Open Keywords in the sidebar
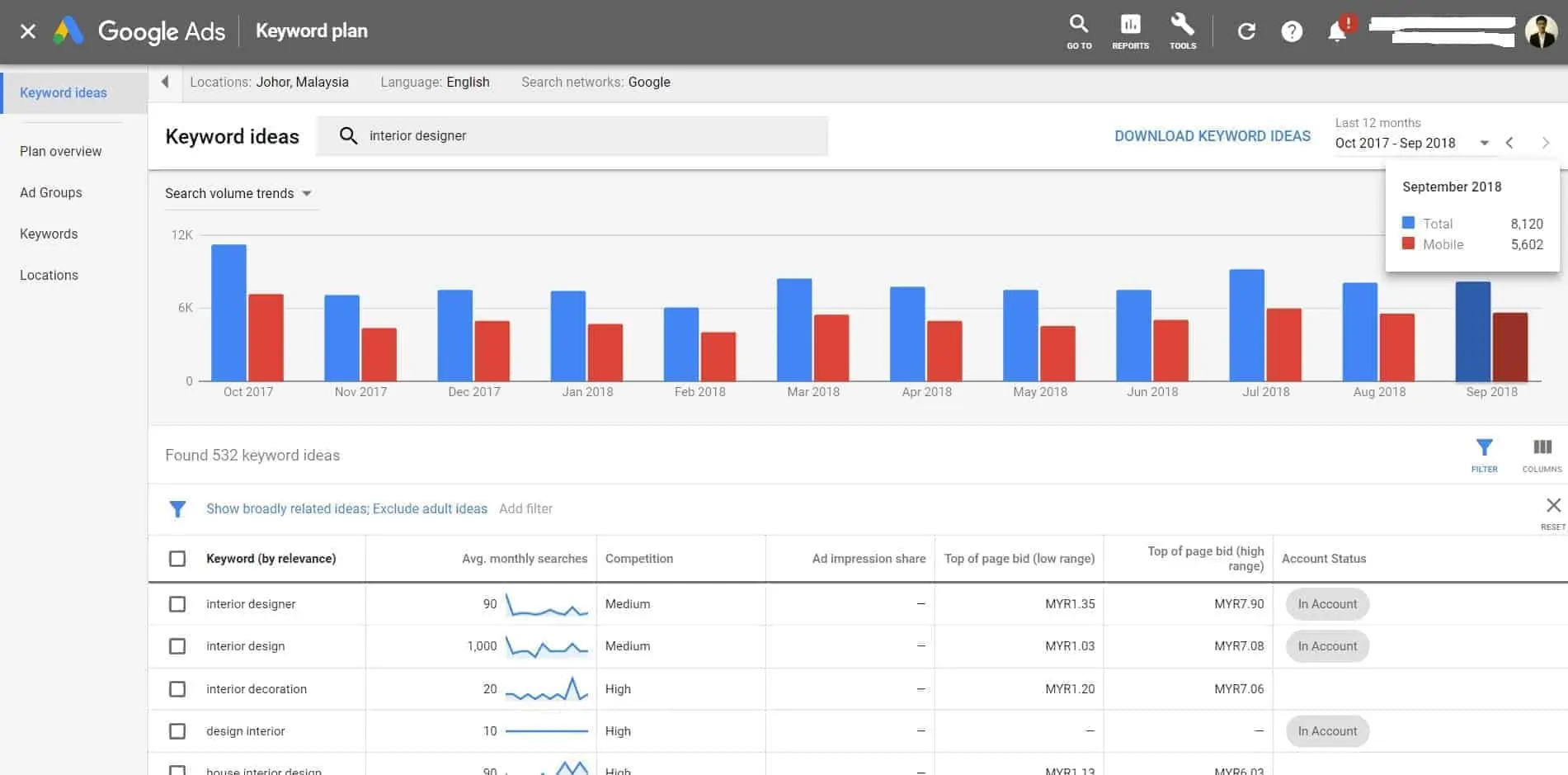Image resolution: width=1568 pixels, height=775 pixels. click(49, 234)
